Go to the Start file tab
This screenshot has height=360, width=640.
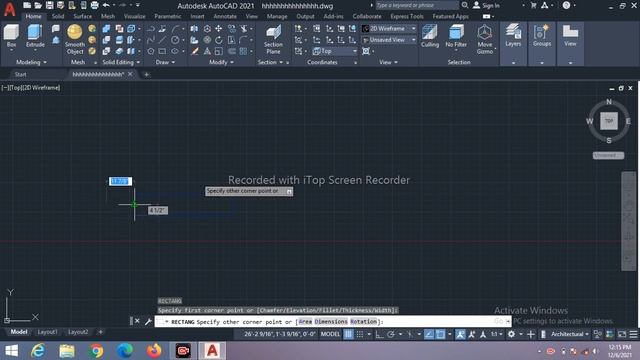point(20,74)
